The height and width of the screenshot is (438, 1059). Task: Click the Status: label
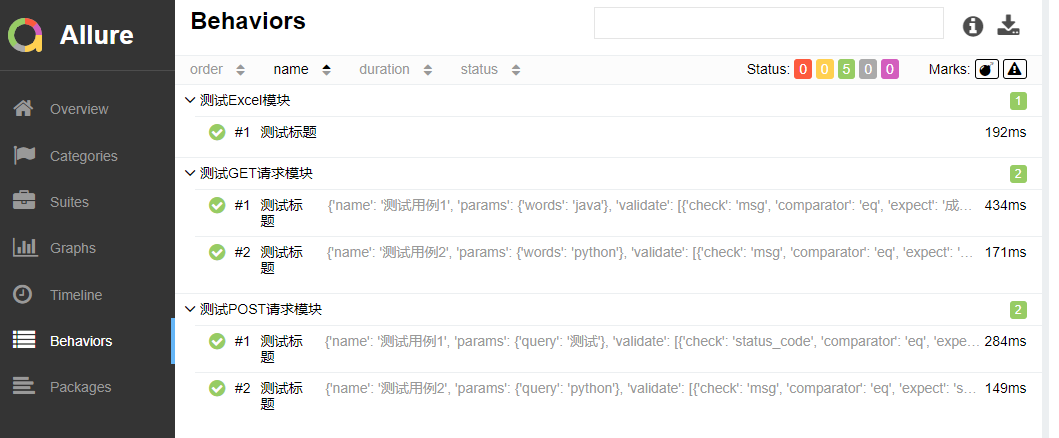coord(768,69)
